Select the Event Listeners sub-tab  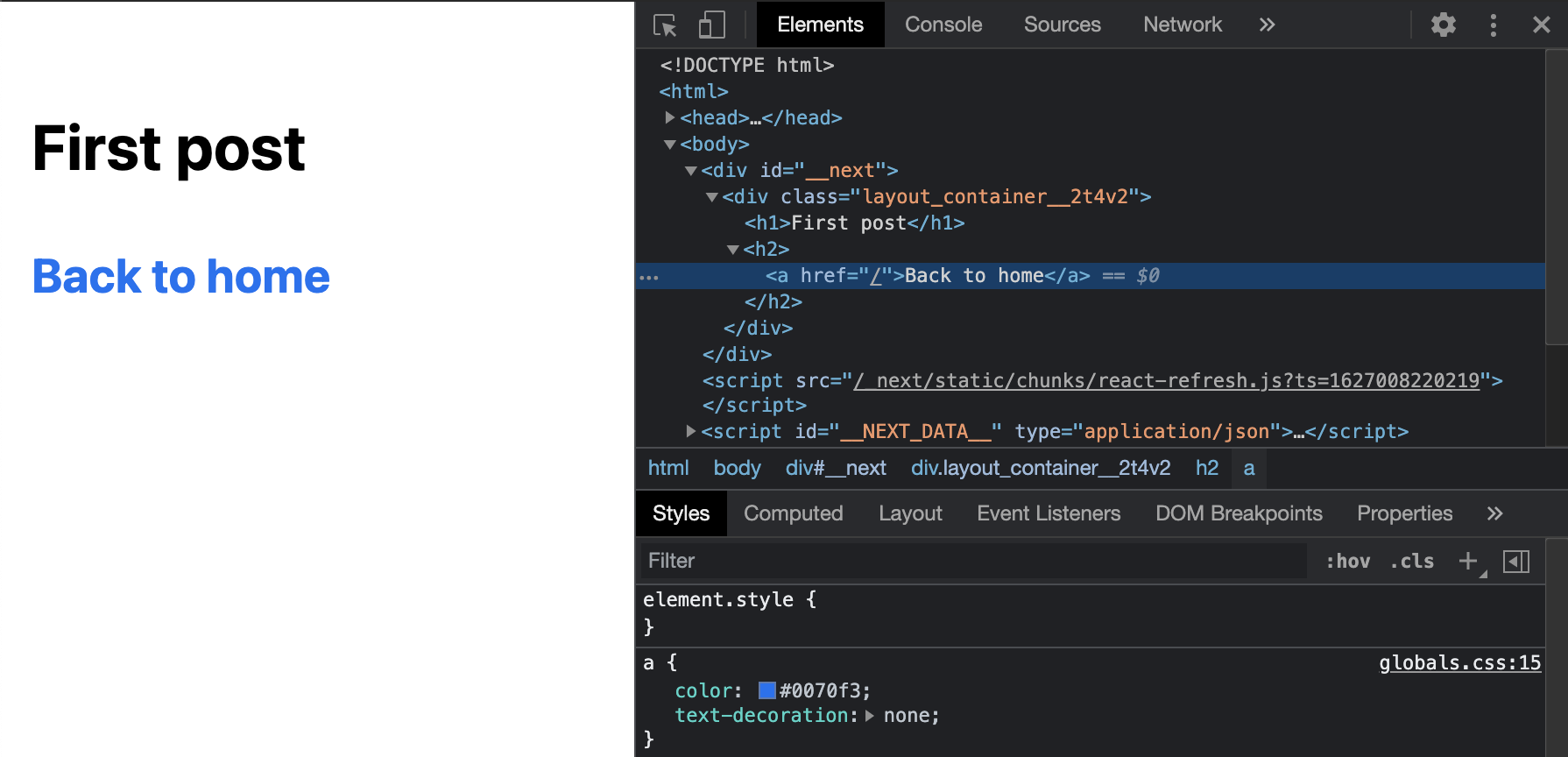1049,513
